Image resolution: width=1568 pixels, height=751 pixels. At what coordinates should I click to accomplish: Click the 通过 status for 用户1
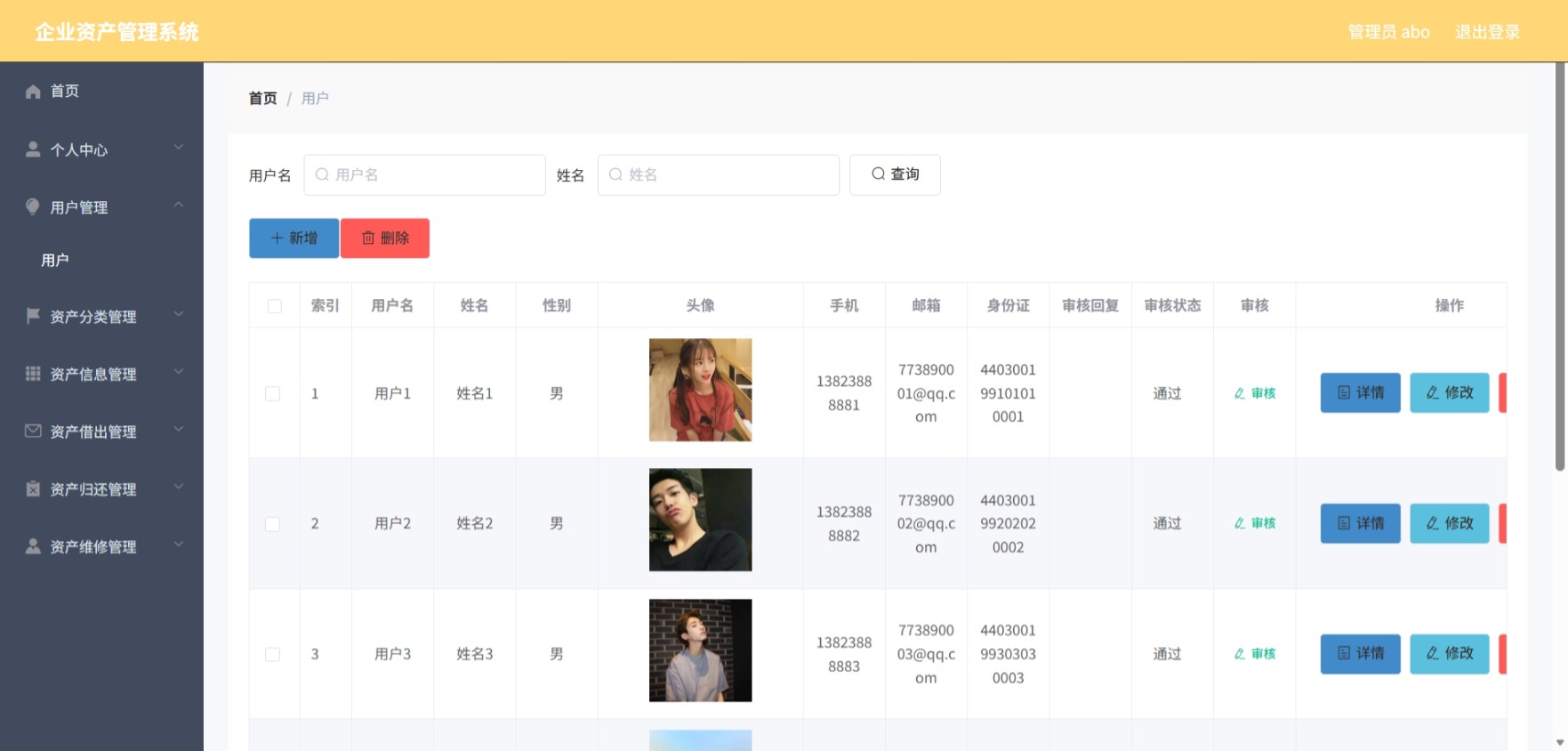[1167, 393]
